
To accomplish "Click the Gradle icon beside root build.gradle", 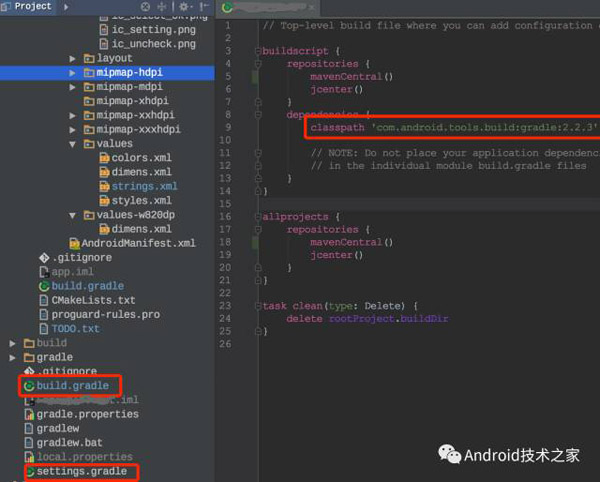I will coord(29,386).
